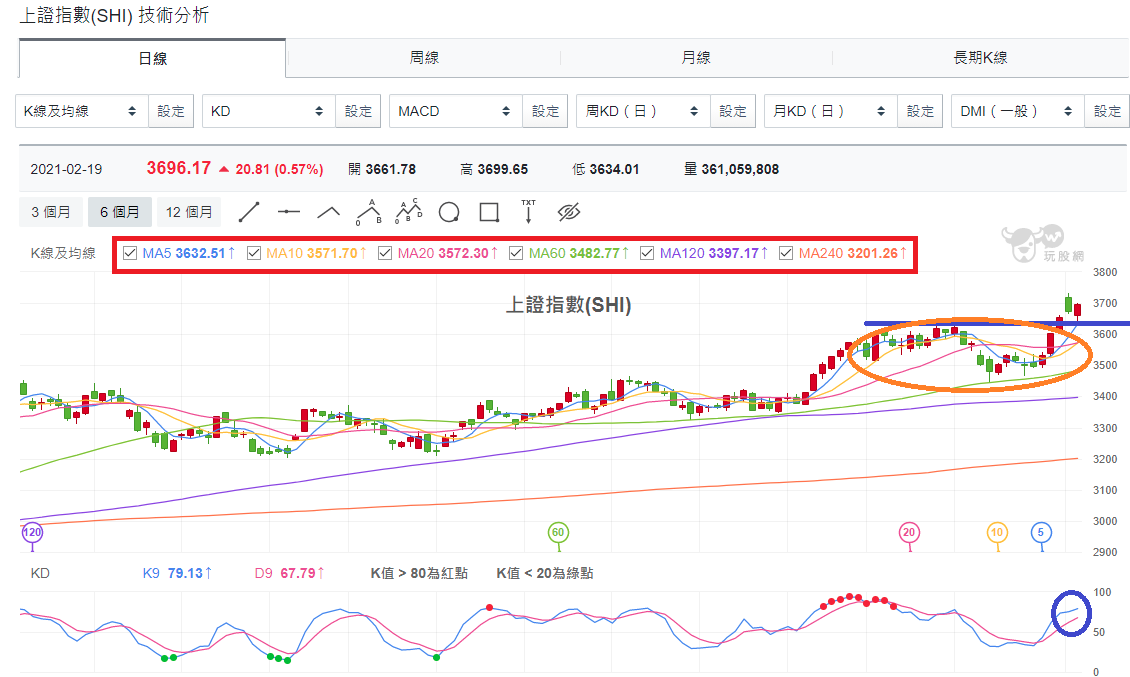Click the MA20 marker on chart timeline
Viewport: 1130px width, 677px height.
pyautogui.click(x=909, y=533)
